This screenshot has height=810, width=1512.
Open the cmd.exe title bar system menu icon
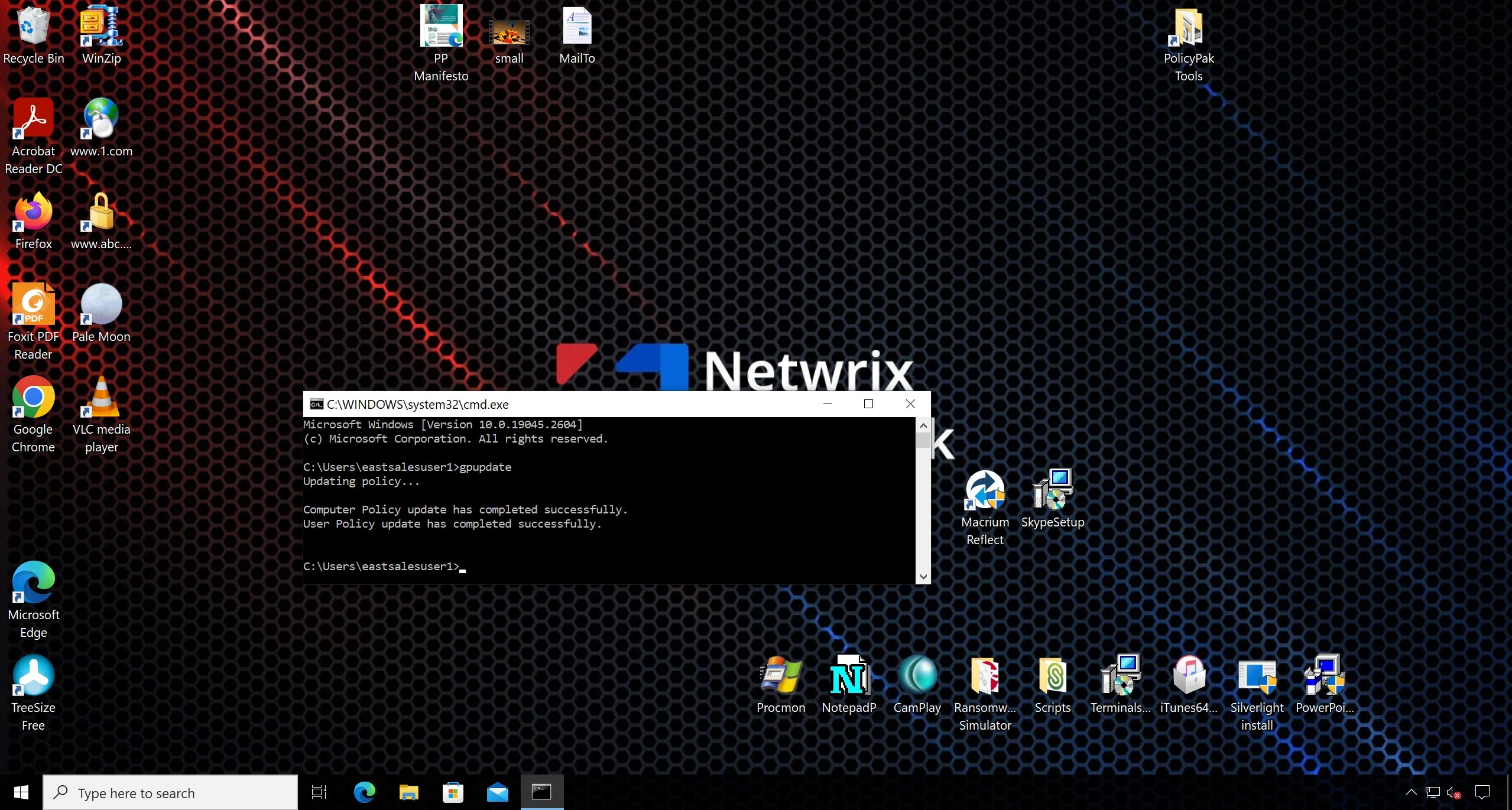(316, 404)
